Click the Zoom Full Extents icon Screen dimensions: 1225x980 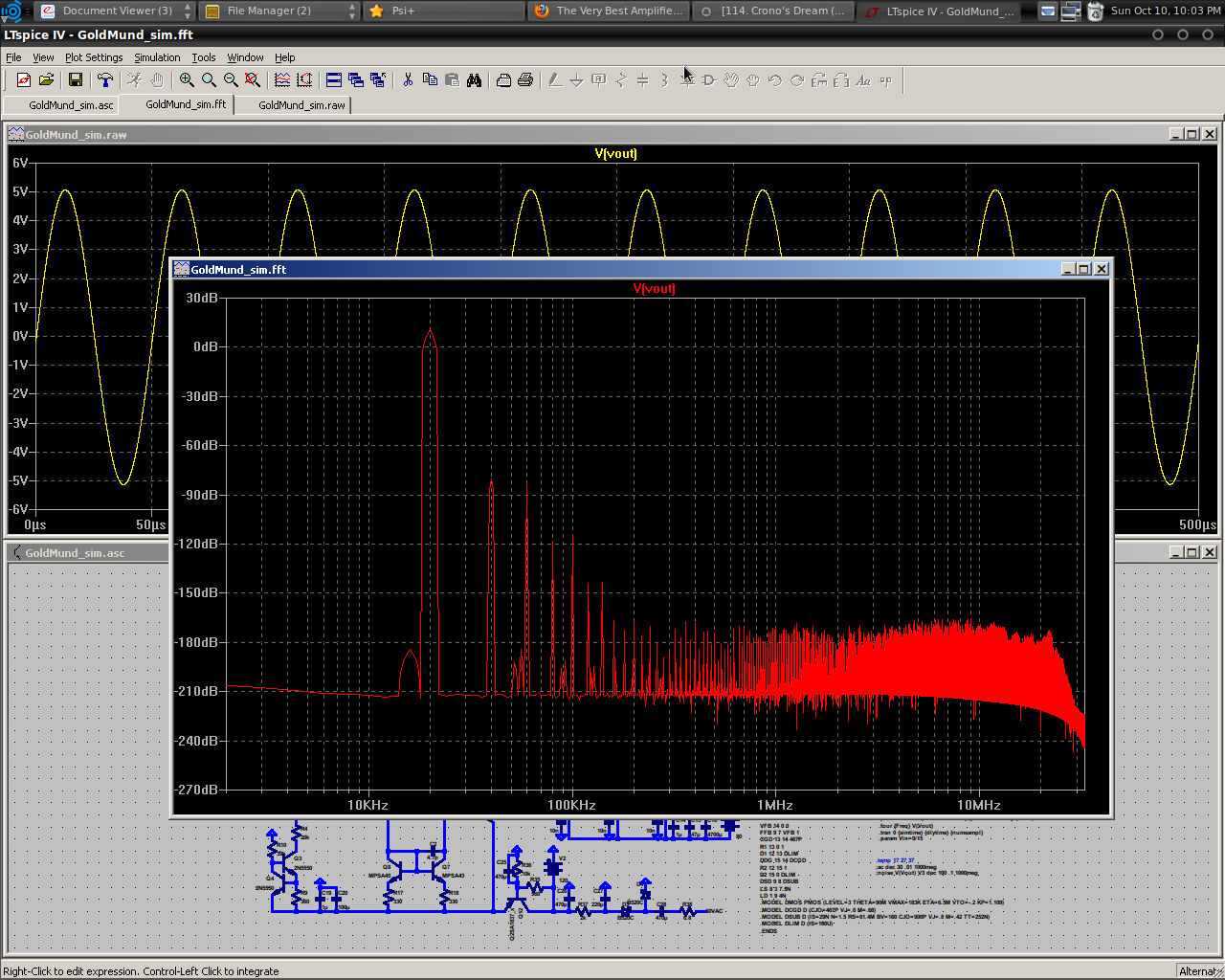(x=253, y=80)
